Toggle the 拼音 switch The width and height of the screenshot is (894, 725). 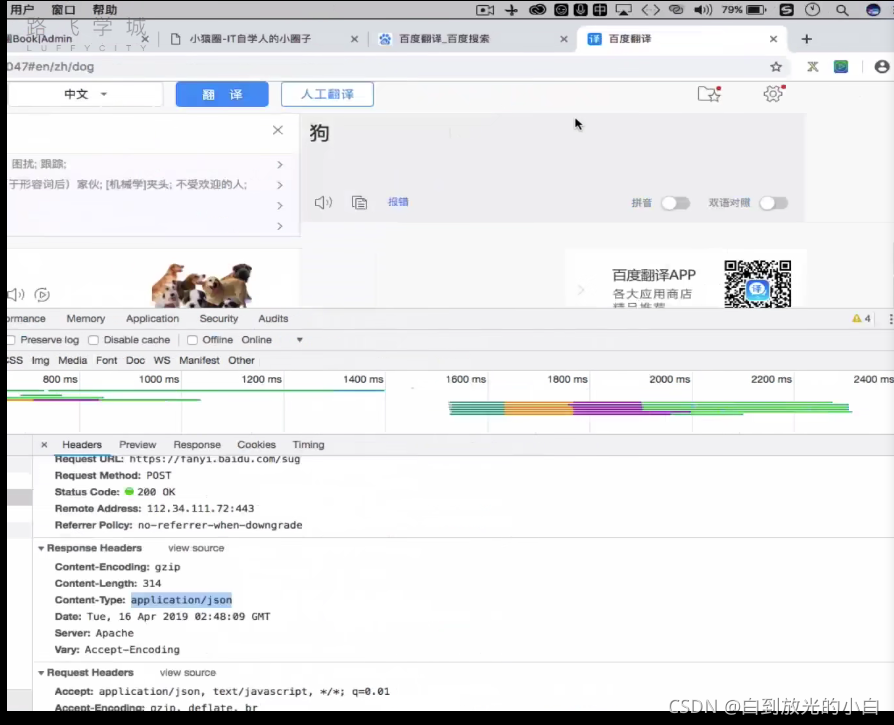click(x=675, y=203)
